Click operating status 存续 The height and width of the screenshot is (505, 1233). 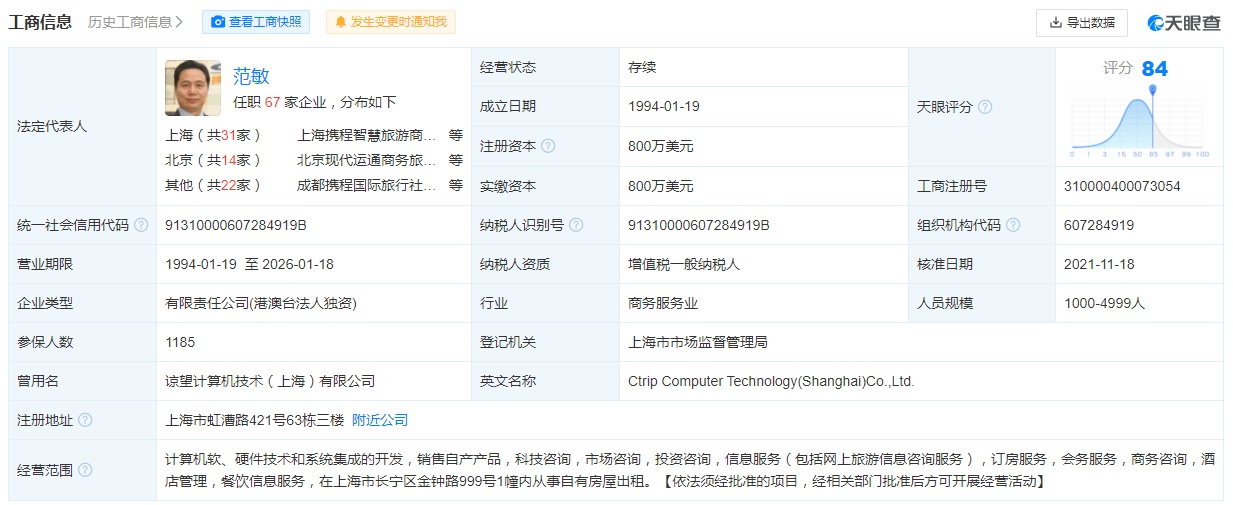point(642,68)
